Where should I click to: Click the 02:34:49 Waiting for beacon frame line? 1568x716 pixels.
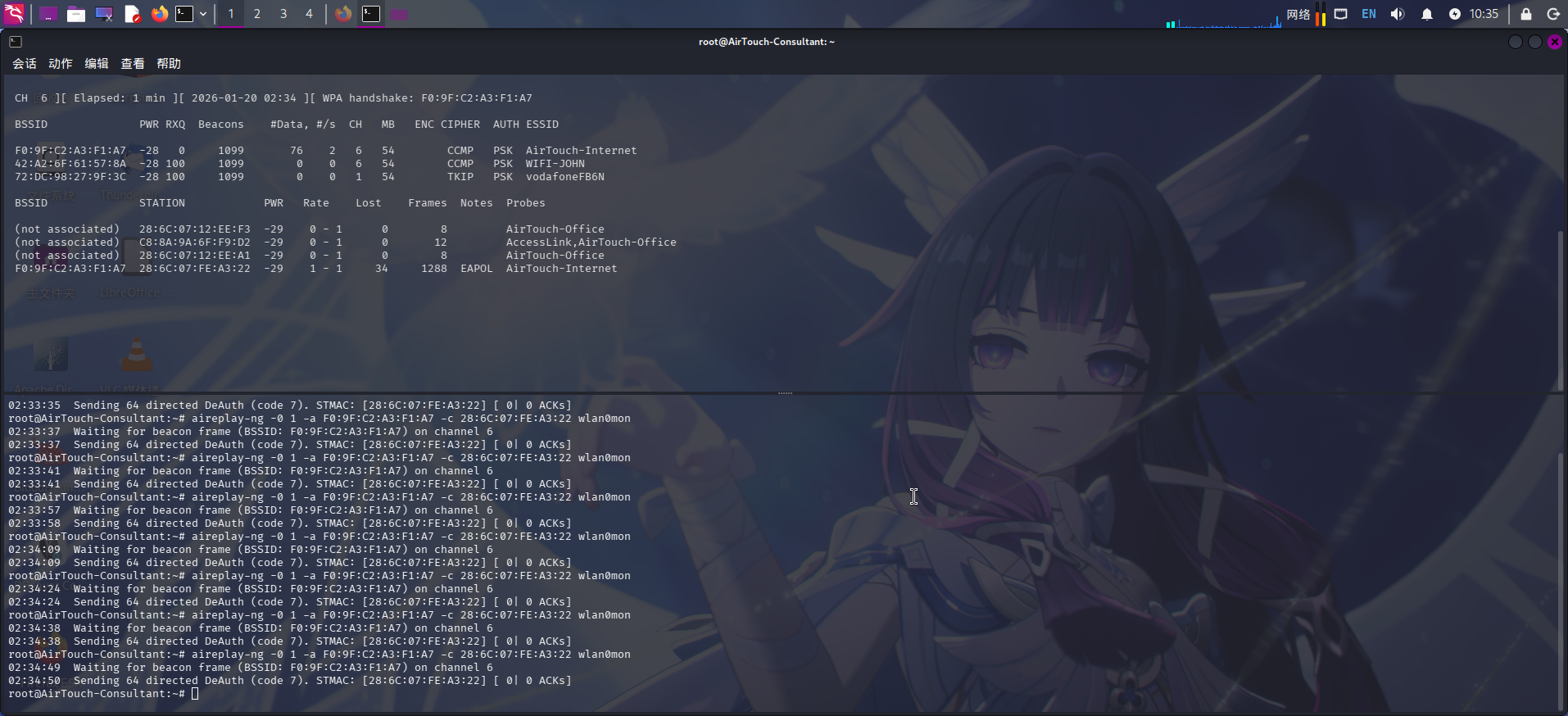click(251, 668)
